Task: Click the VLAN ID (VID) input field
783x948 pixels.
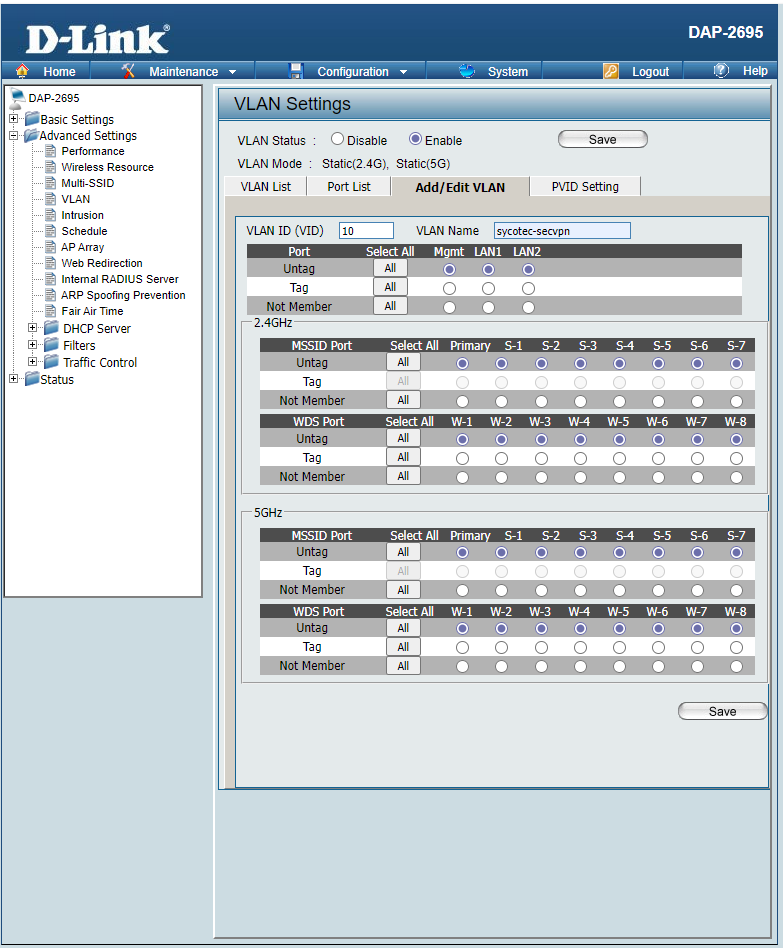Action: coord(366,231)
